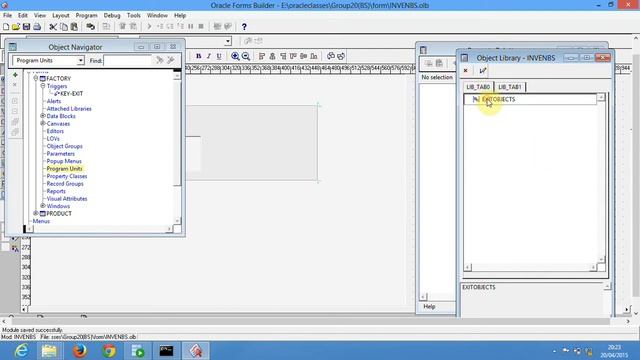Select the Editors node
640x360 pixels.
point(55,131)
